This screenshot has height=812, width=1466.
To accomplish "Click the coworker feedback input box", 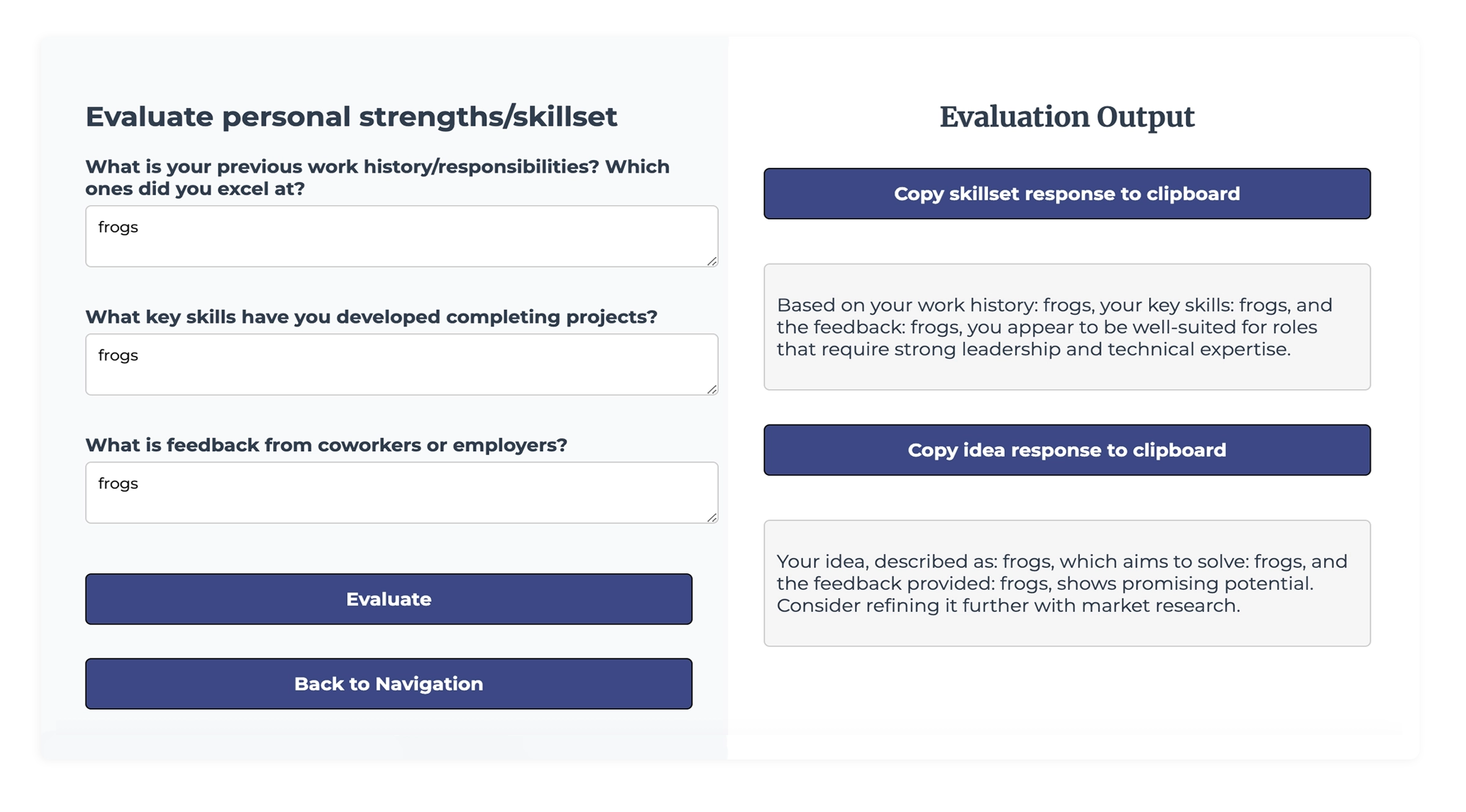I will click(401, 493).
